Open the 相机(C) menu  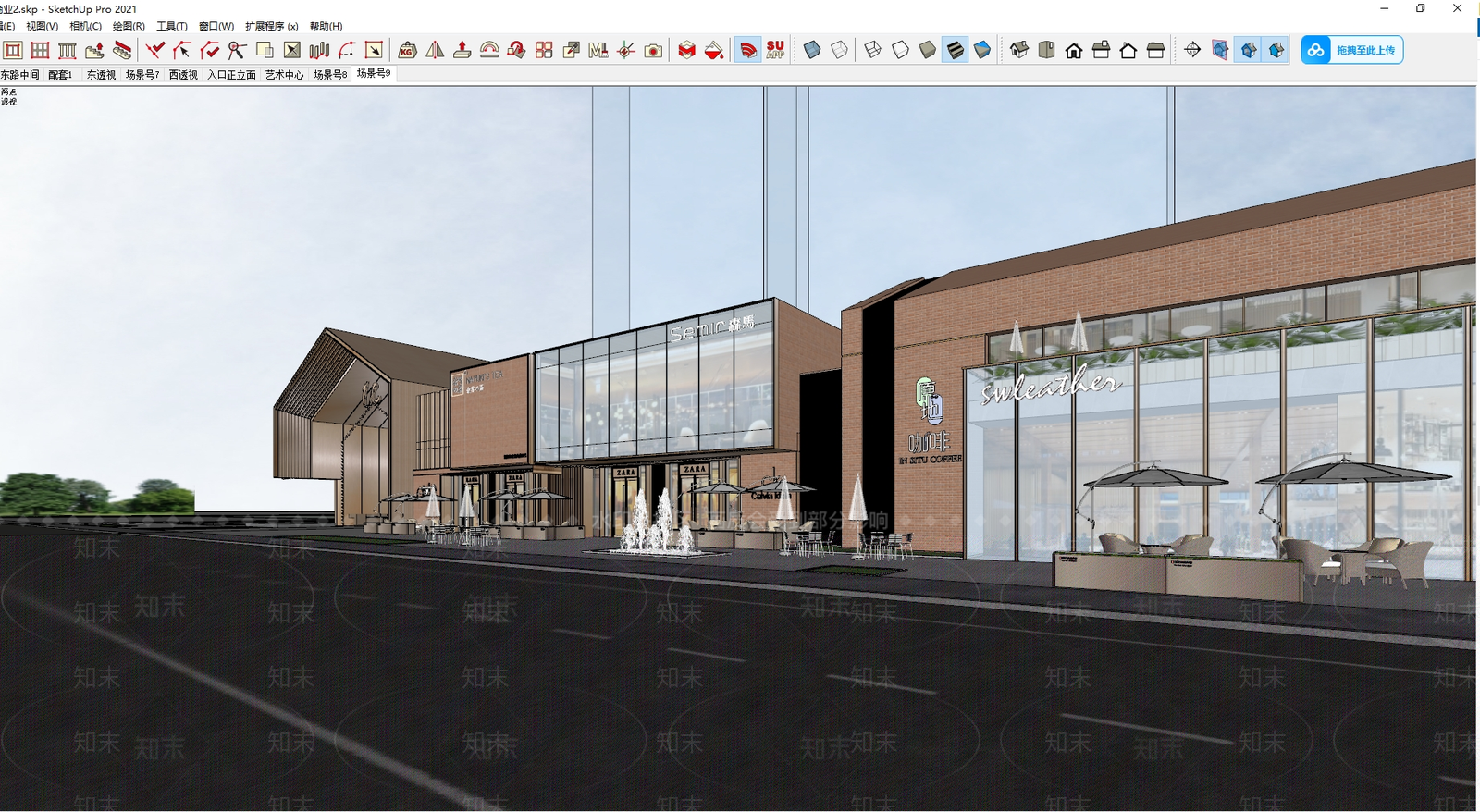(86, 27)
